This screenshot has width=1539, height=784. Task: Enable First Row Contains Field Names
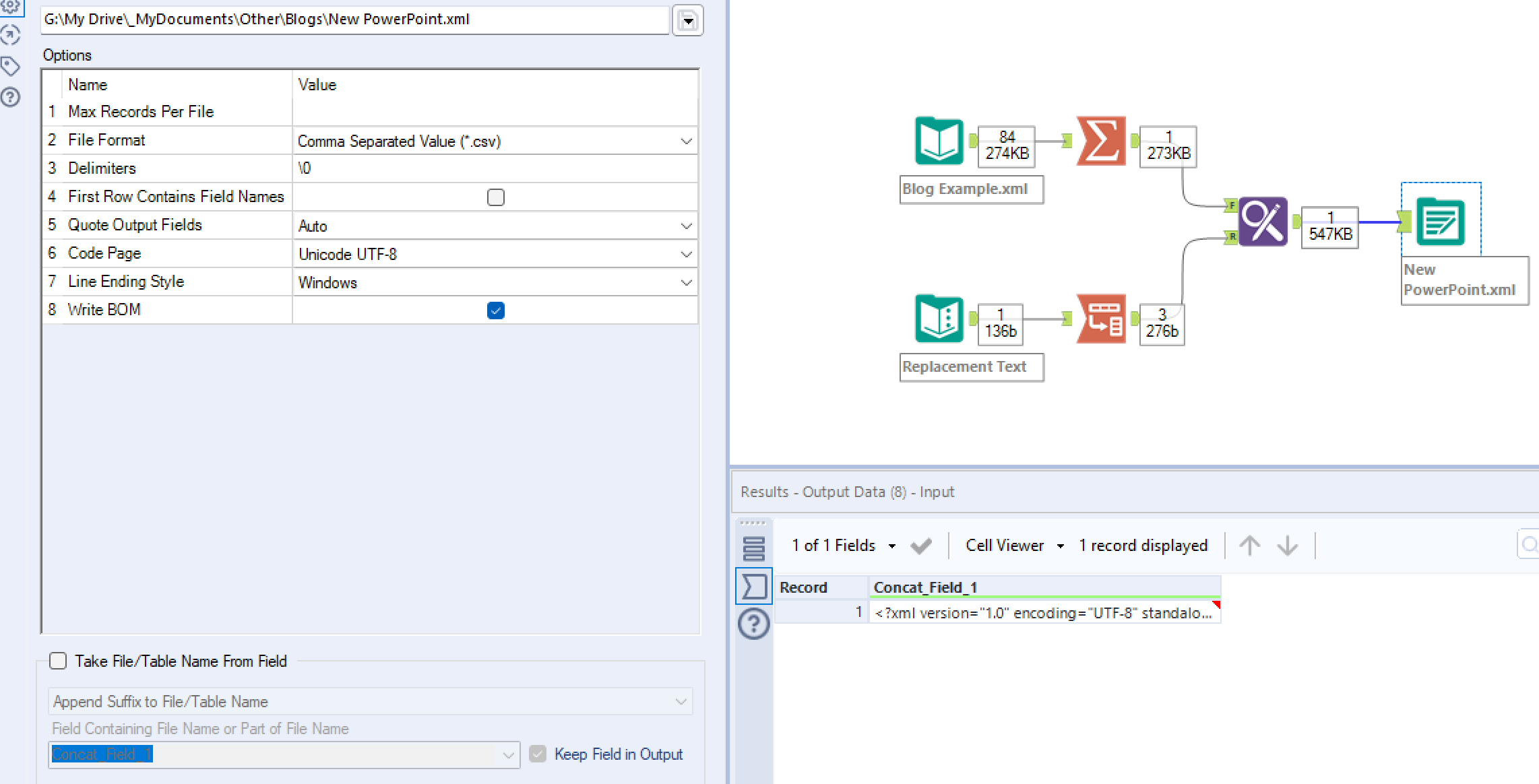coord(495,197)
